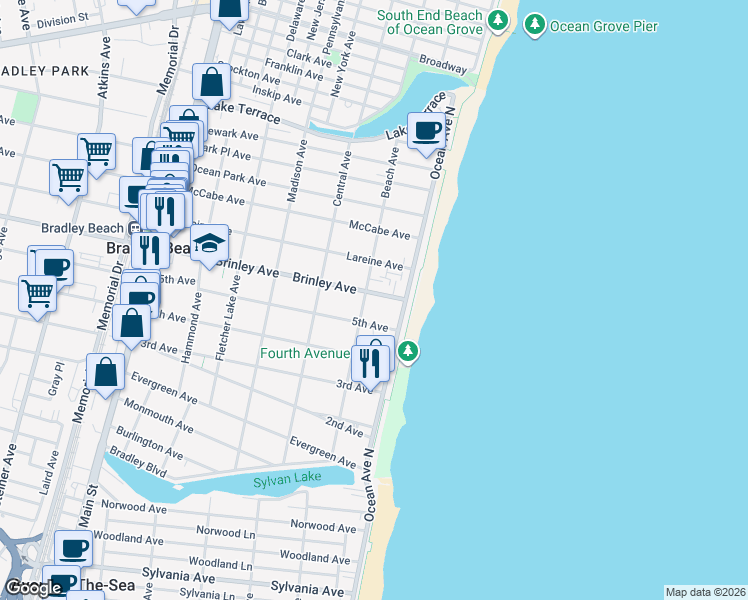The height and width of the screenshot is (600, 748).
Task: Click the Hammond Ave street label
Action: click(x=192, y=328)
